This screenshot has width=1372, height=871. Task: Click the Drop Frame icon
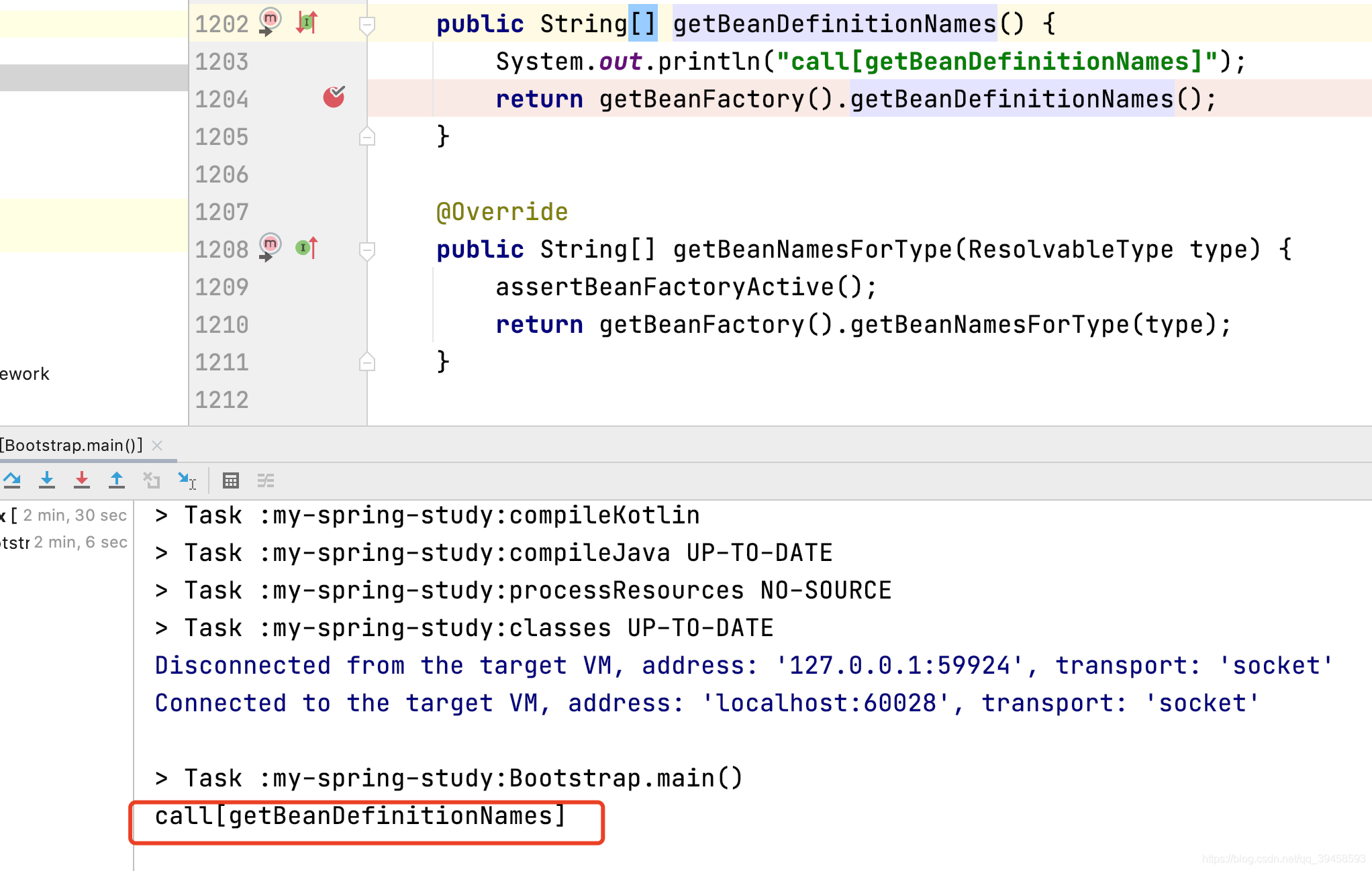152,480
